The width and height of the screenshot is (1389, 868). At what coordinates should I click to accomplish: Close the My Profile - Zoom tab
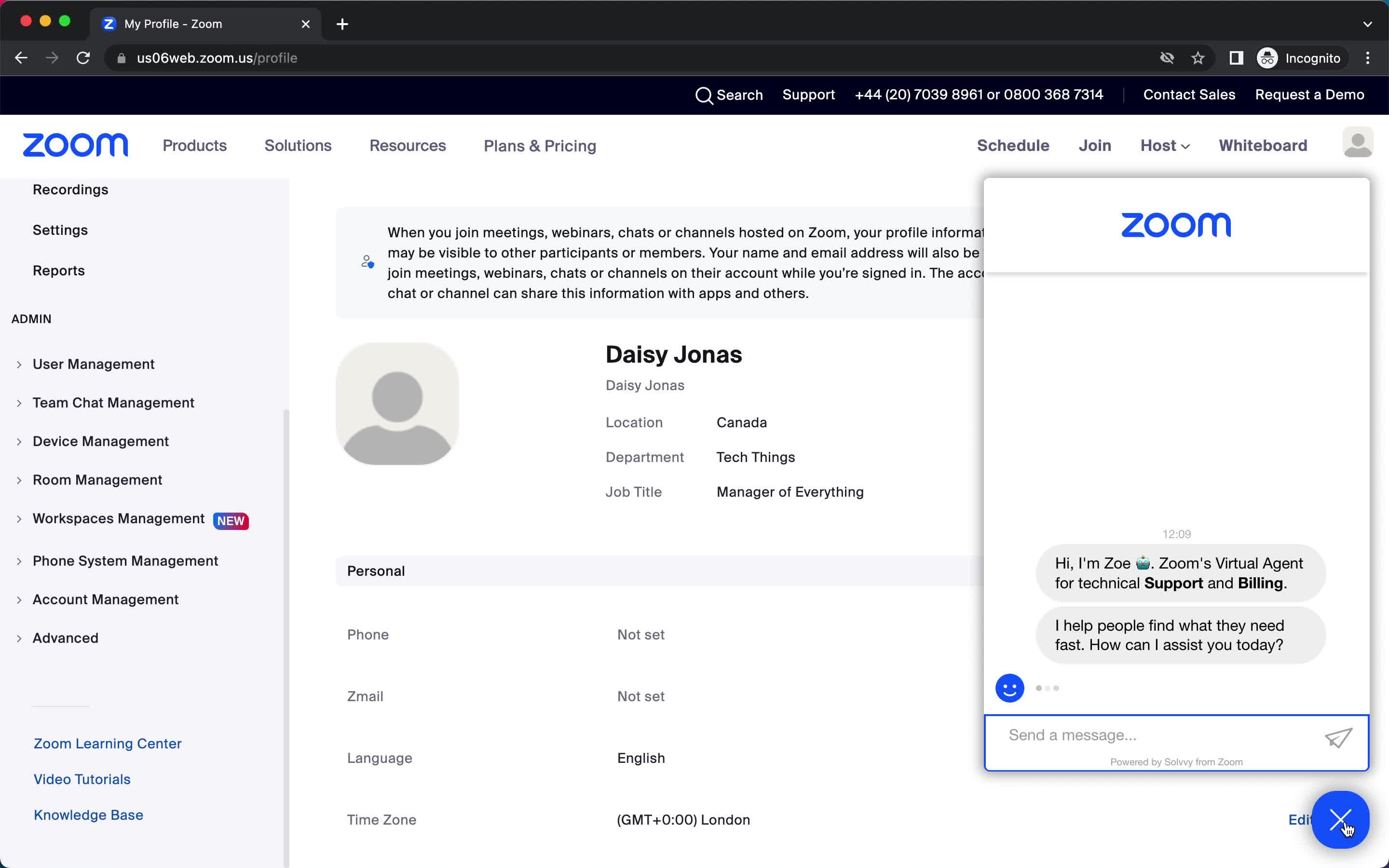click(x=306, y=24)
